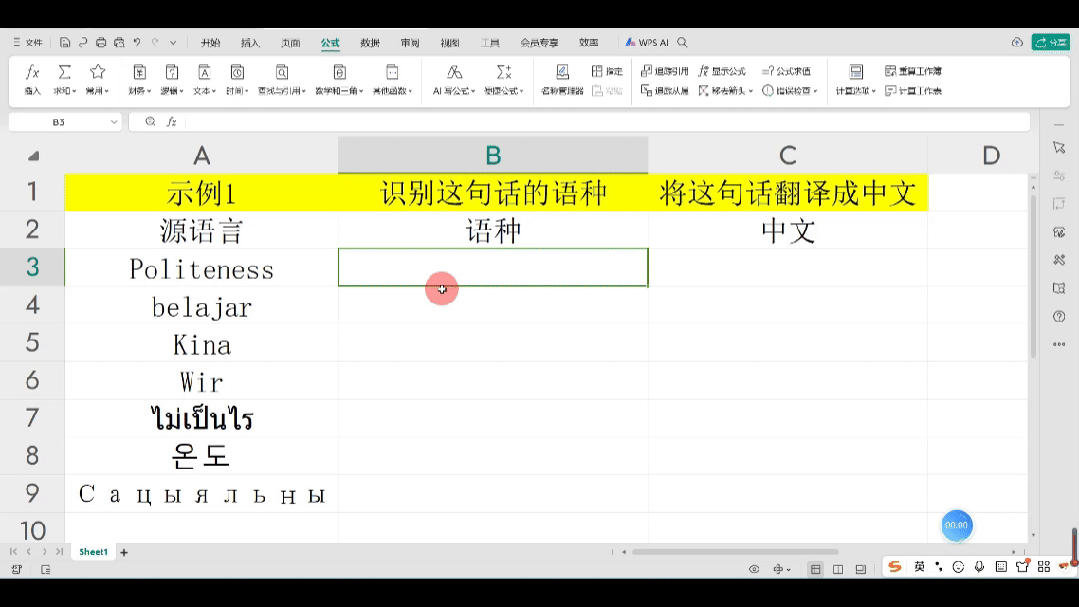Switch to the Insert (插入) tab

click(250, 43)
